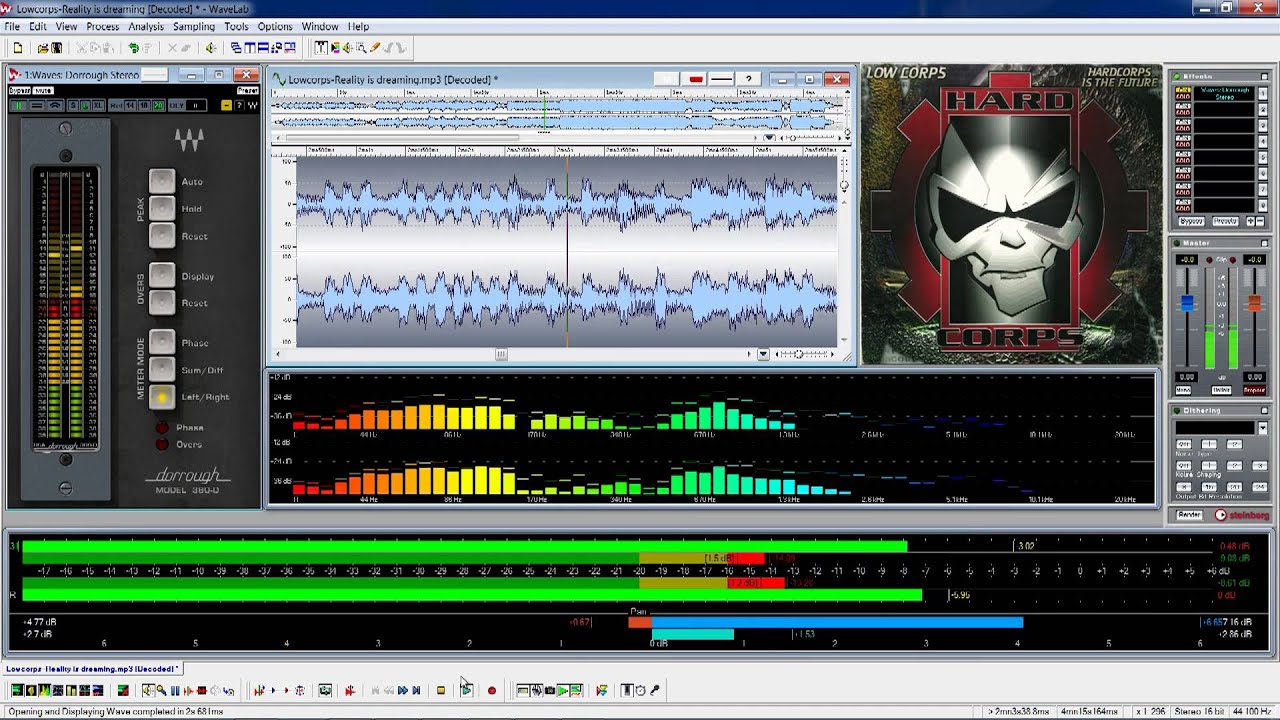Open the Dorrough plugin help question mark
Viewport: 1280px width, 720px height.
(240, 105)
